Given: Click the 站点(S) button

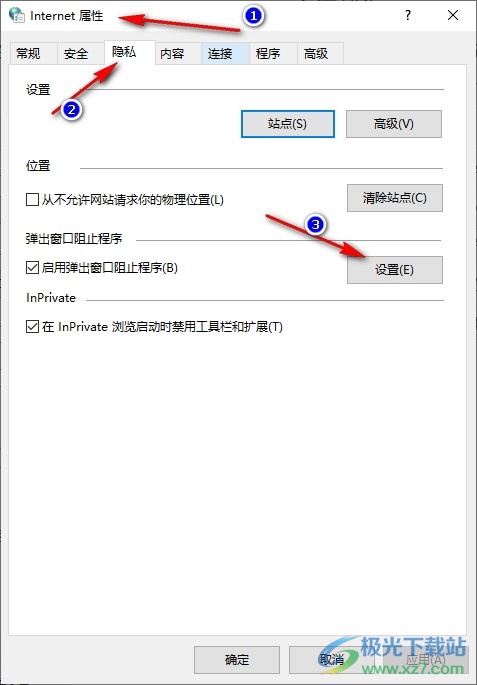Looking at the screenshot, I should coord(288,124).
